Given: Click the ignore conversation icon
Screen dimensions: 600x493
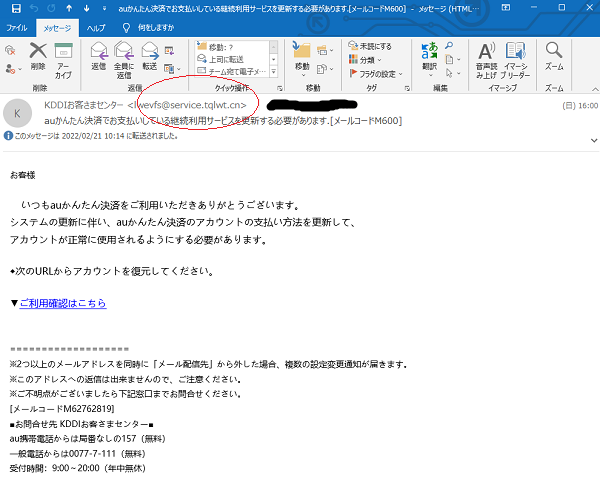Looking at the screenshot, I should pos(10,50).
